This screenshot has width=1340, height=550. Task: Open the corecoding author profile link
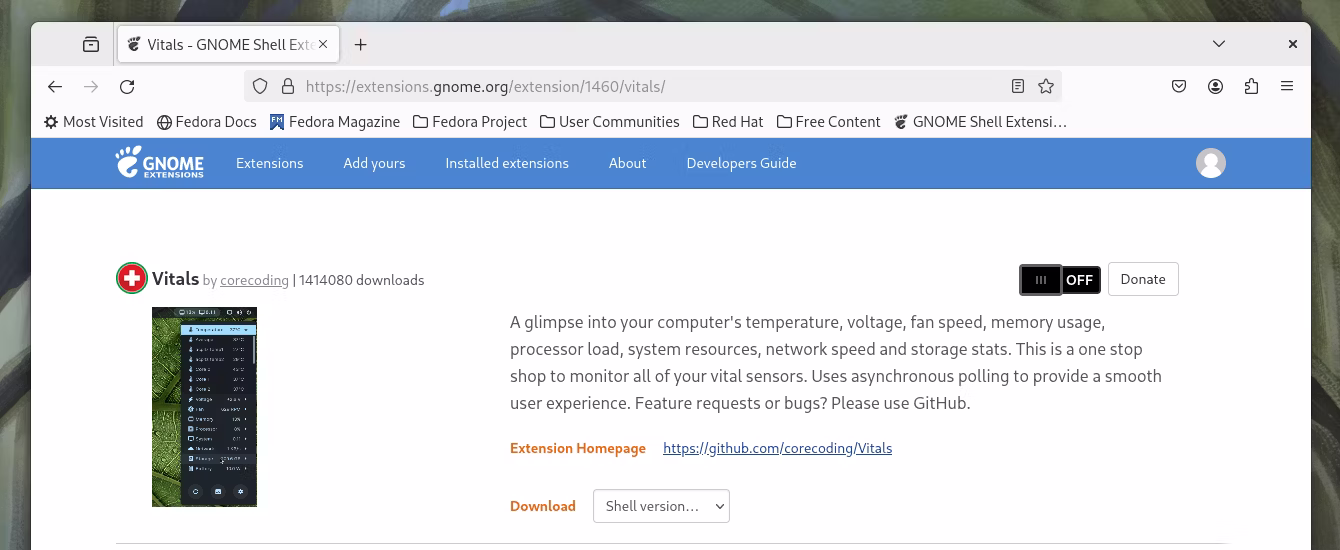(254, 281)
